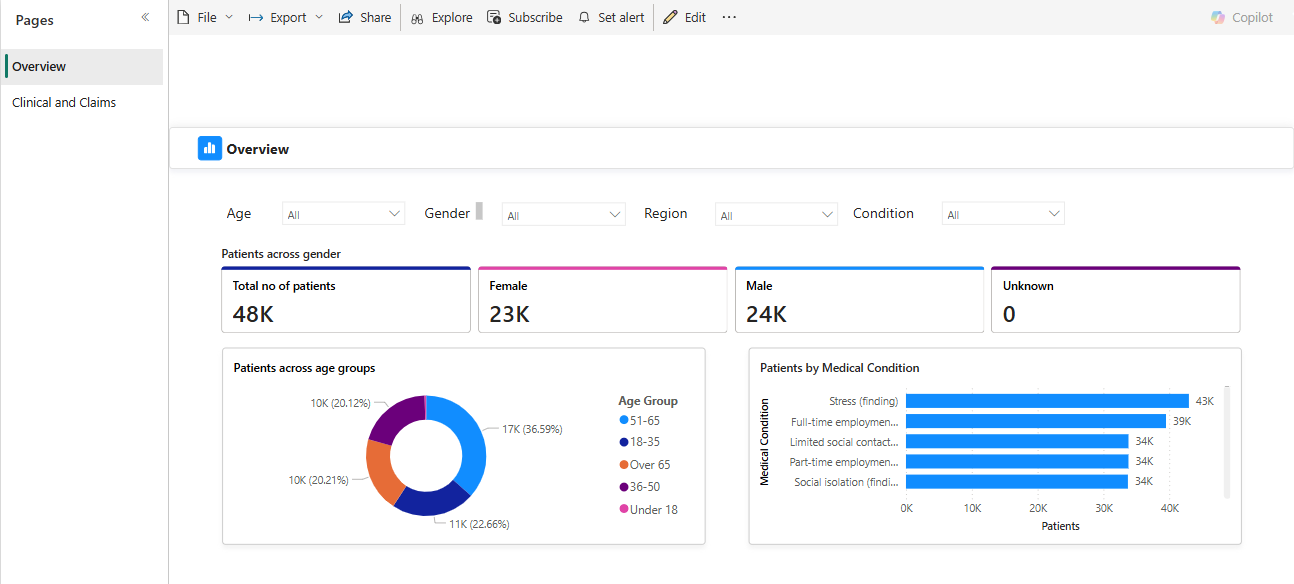Click the Set alert bell icon
The height and width of the screenshot is (584, 1294).
tap(584, 17)
